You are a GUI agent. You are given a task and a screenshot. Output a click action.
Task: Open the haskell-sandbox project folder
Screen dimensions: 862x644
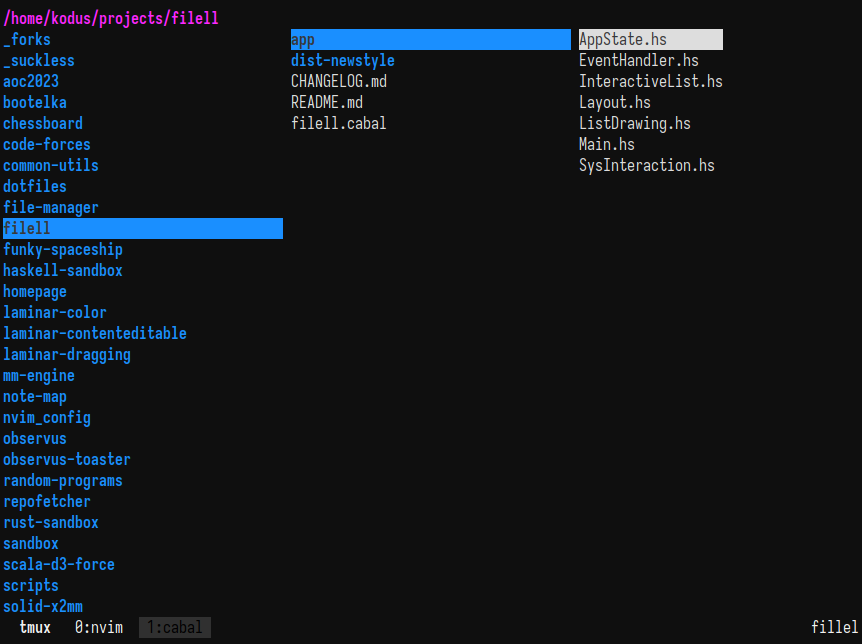[63, 271]
